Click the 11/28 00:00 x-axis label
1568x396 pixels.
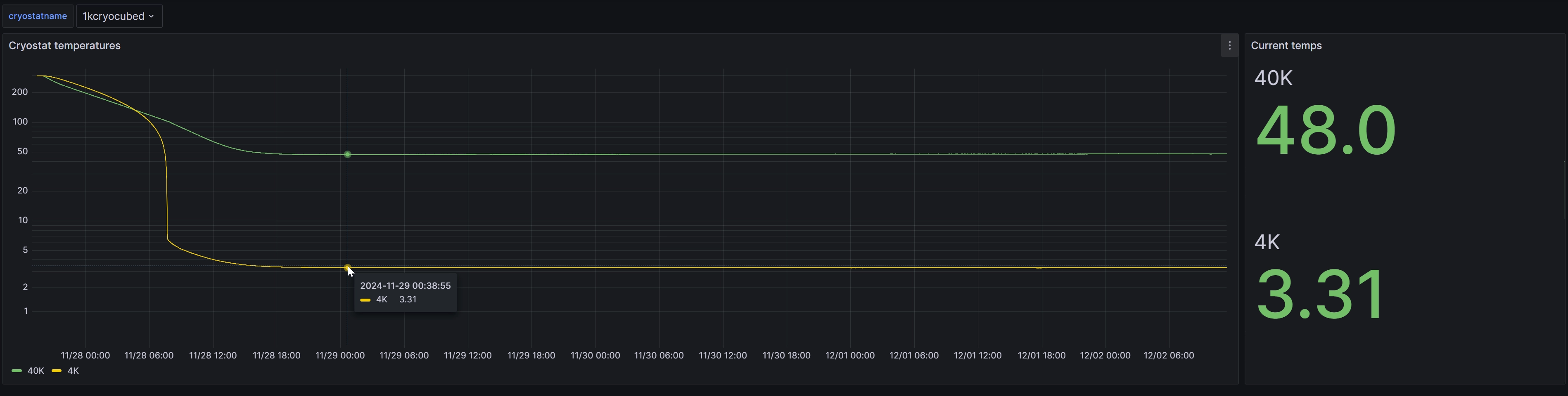point(85,355)
